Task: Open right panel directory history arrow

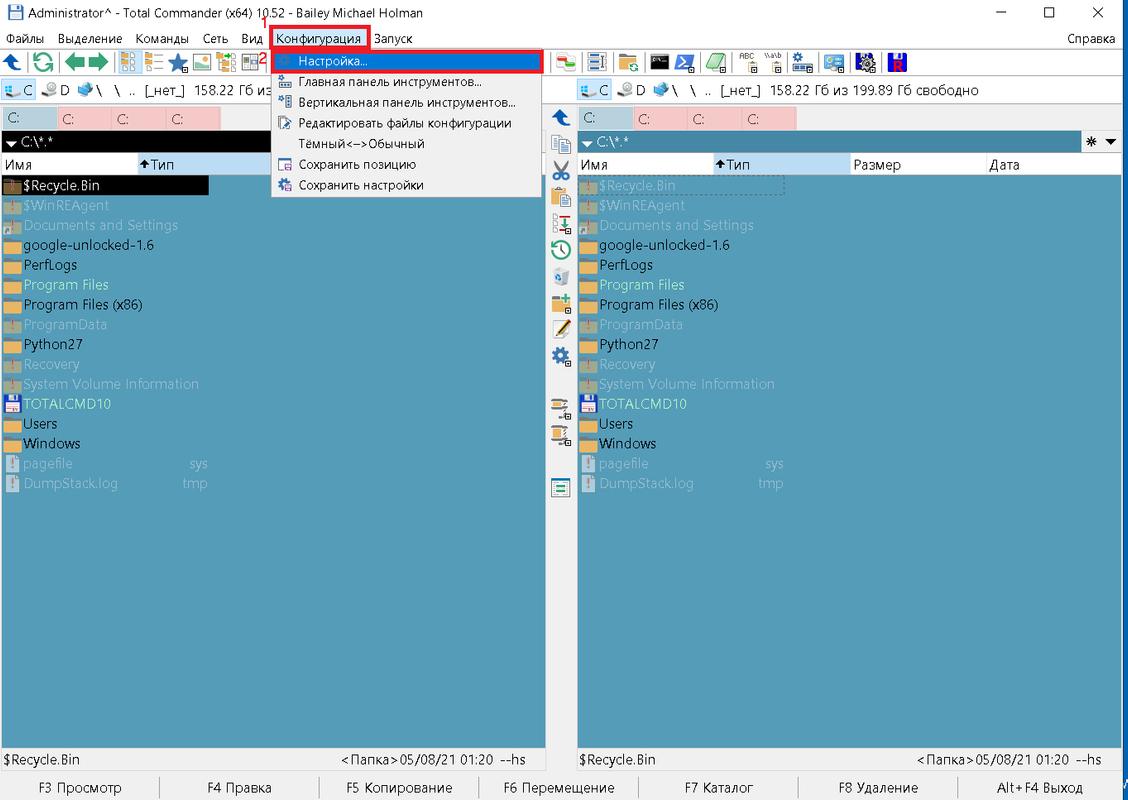Action: click(x=1111, y=142)
